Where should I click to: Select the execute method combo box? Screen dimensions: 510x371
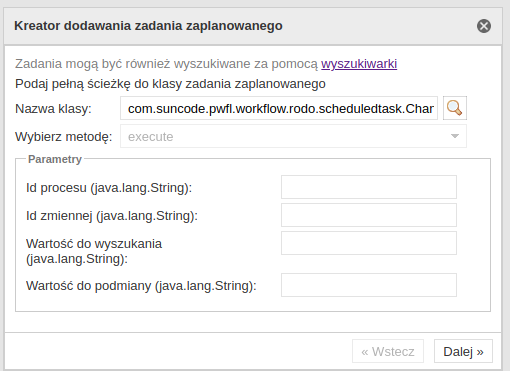tap(293, 136)
